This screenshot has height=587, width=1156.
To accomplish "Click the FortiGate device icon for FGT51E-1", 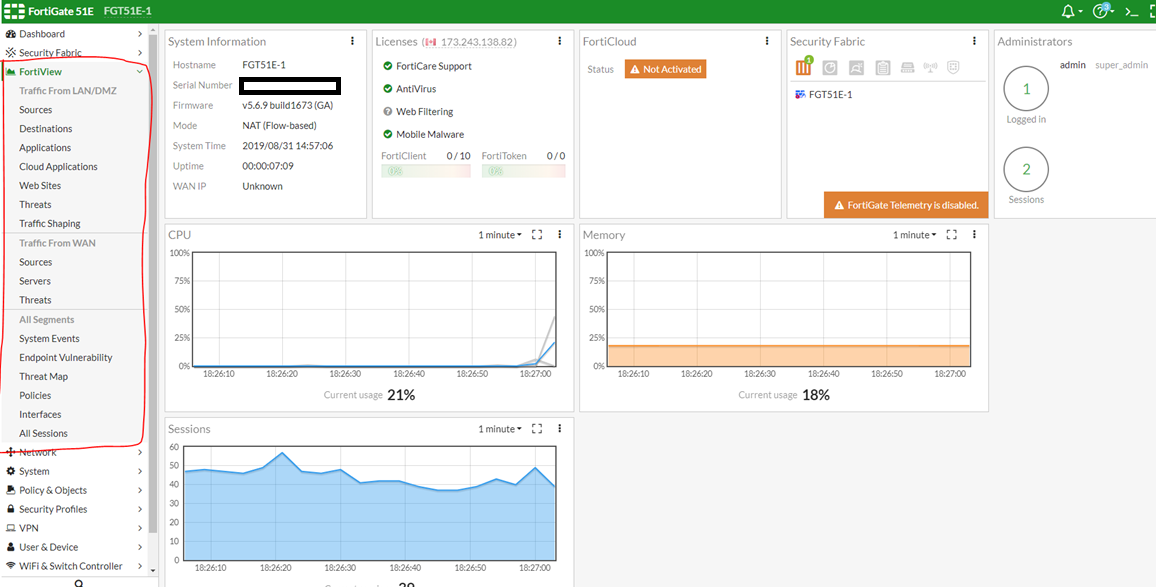I will pyautogui.click(x=800, y=94).
